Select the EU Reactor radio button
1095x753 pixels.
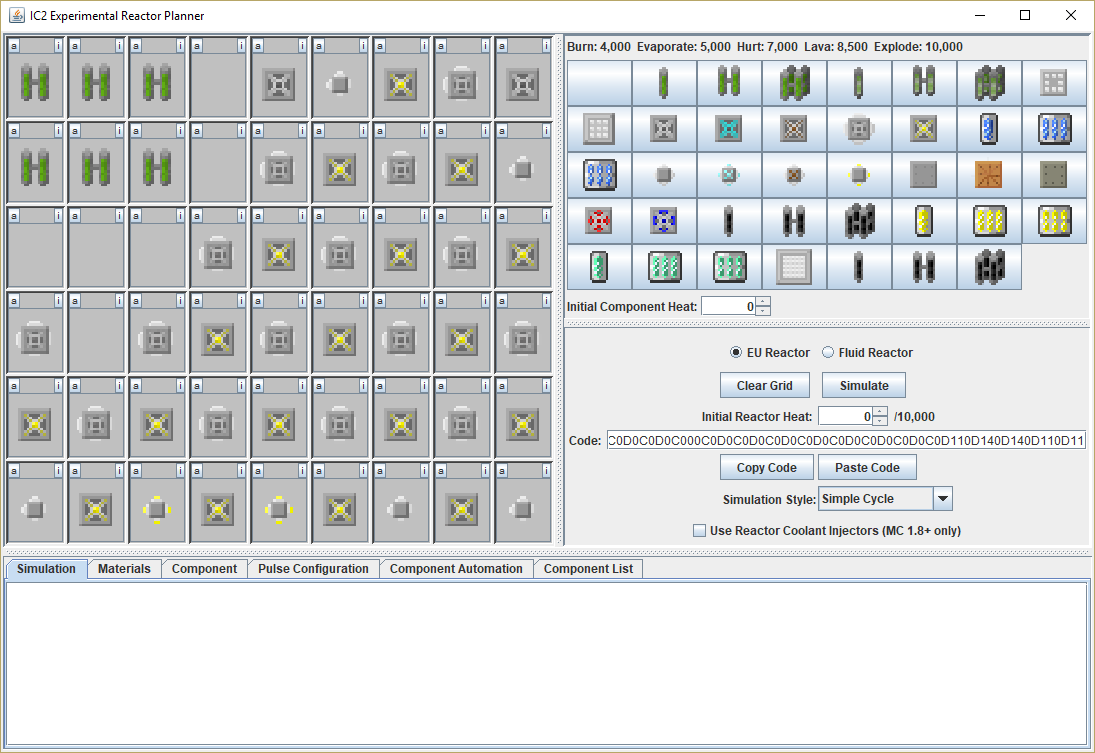coord(737,353)
